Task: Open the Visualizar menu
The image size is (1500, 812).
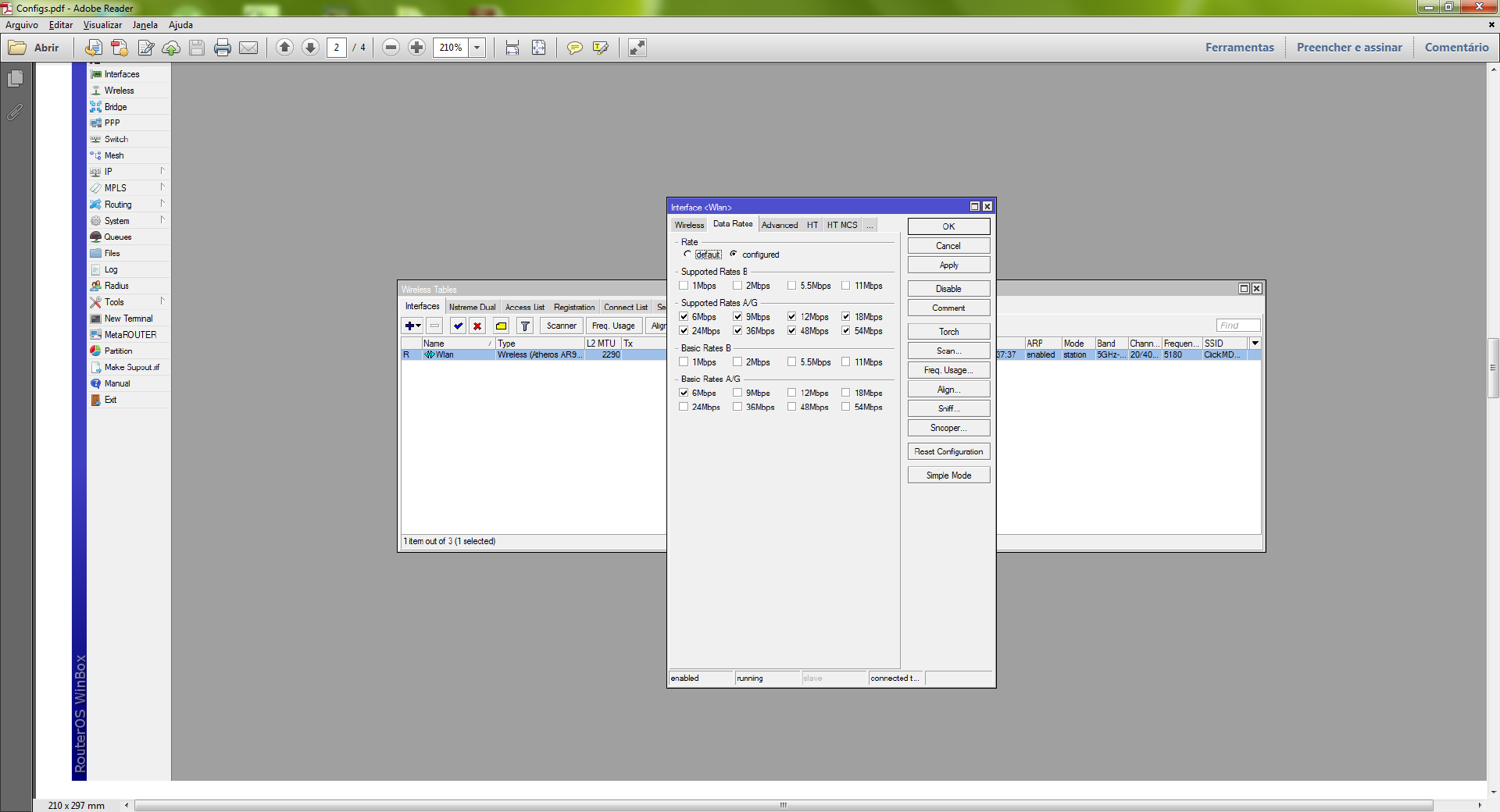Action: (102, 25)
